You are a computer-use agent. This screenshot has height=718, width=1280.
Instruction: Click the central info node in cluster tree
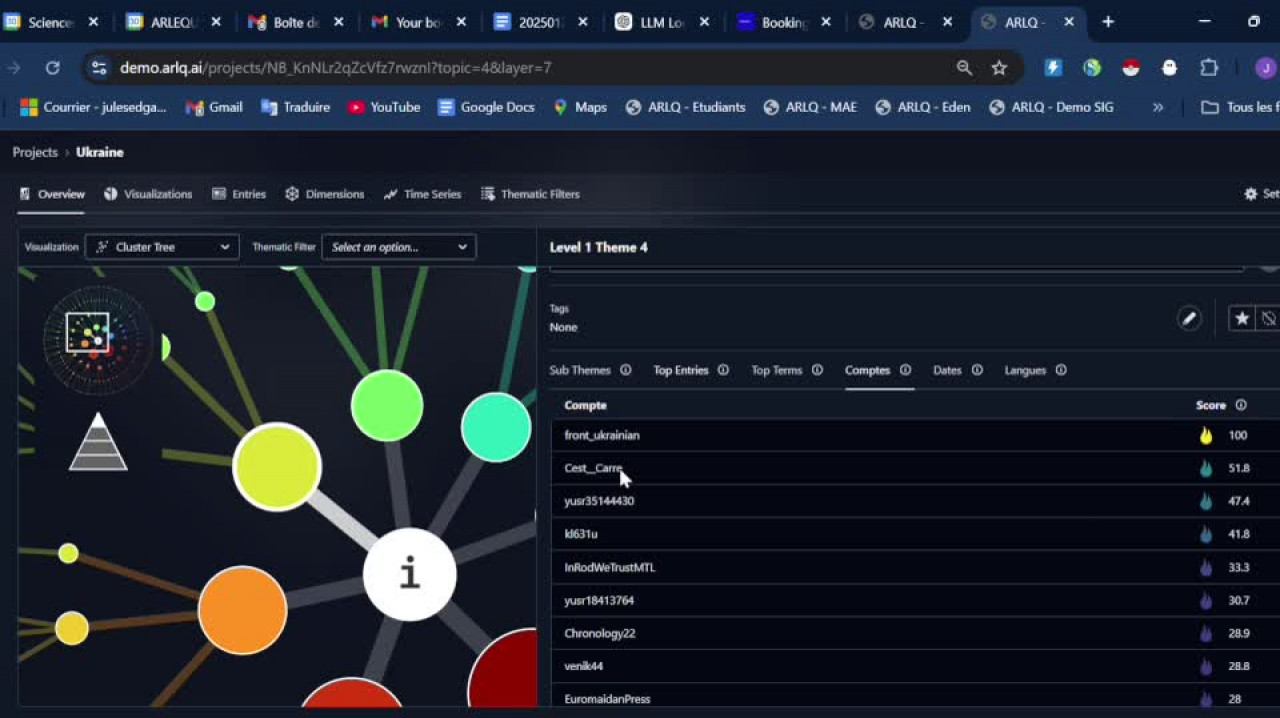pyautogui.click(x=409, y=575)
